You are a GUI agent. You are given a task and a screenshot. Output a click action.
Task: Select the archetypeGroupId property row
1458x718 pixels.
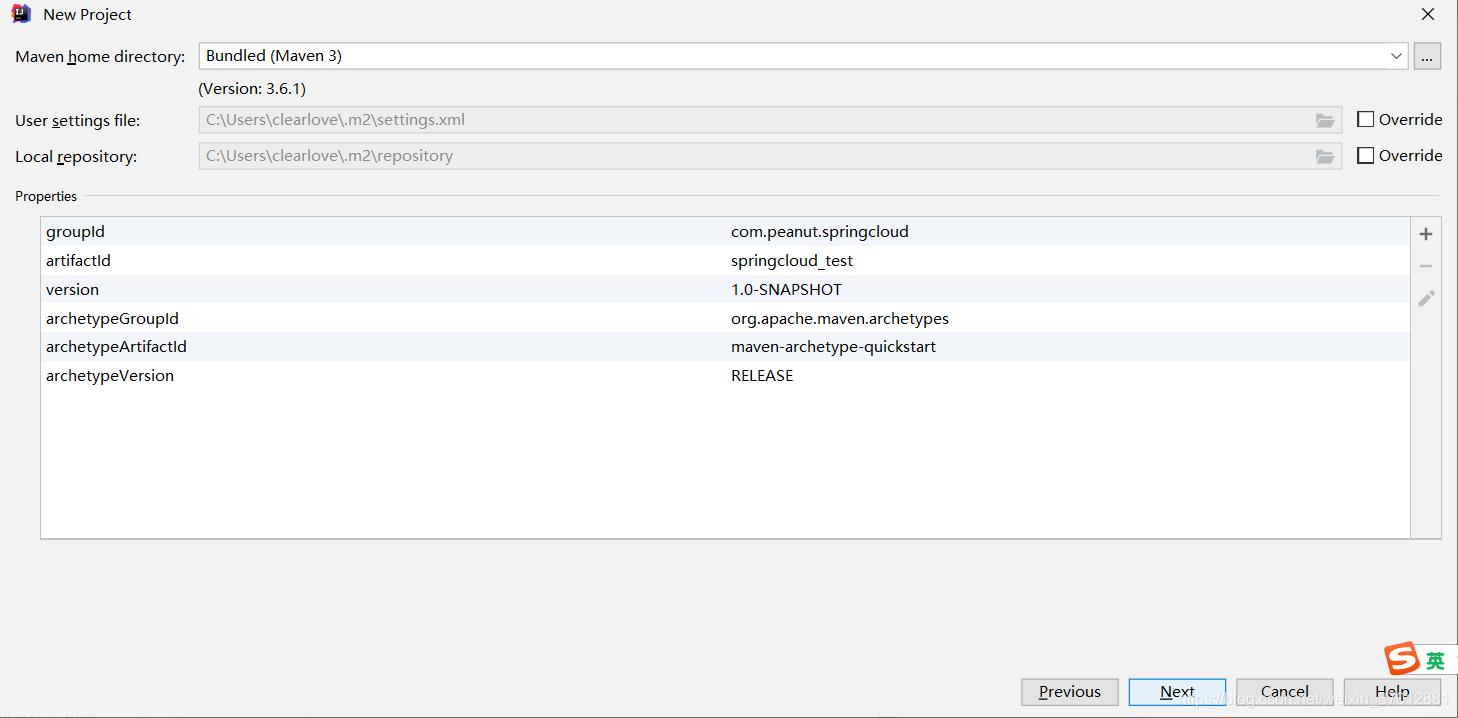pyautogui.click(x=725, y=318)
